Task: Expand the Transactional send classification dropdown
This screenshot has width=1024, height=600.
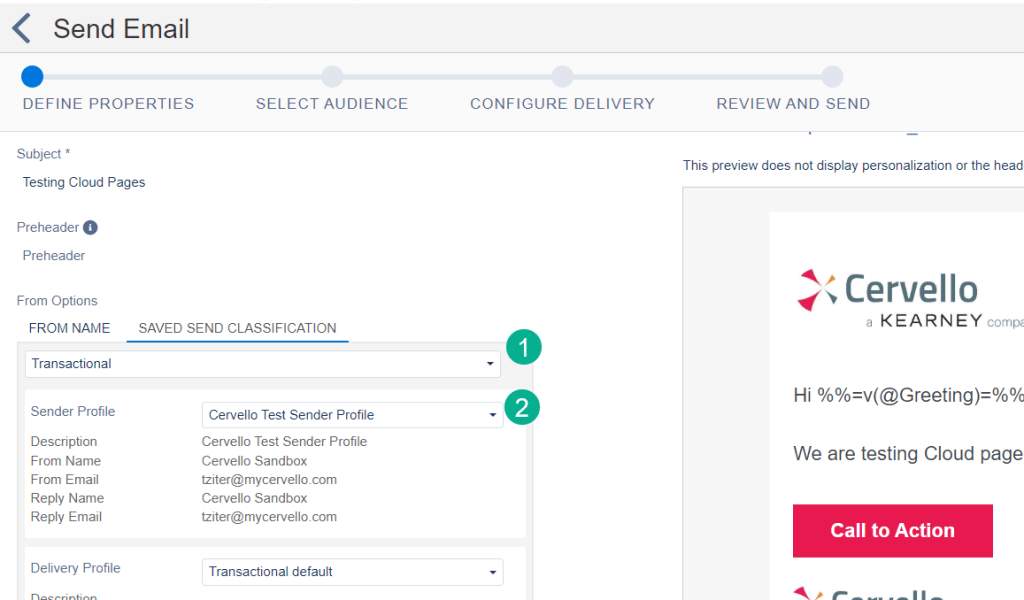Action: click(262, 364)
